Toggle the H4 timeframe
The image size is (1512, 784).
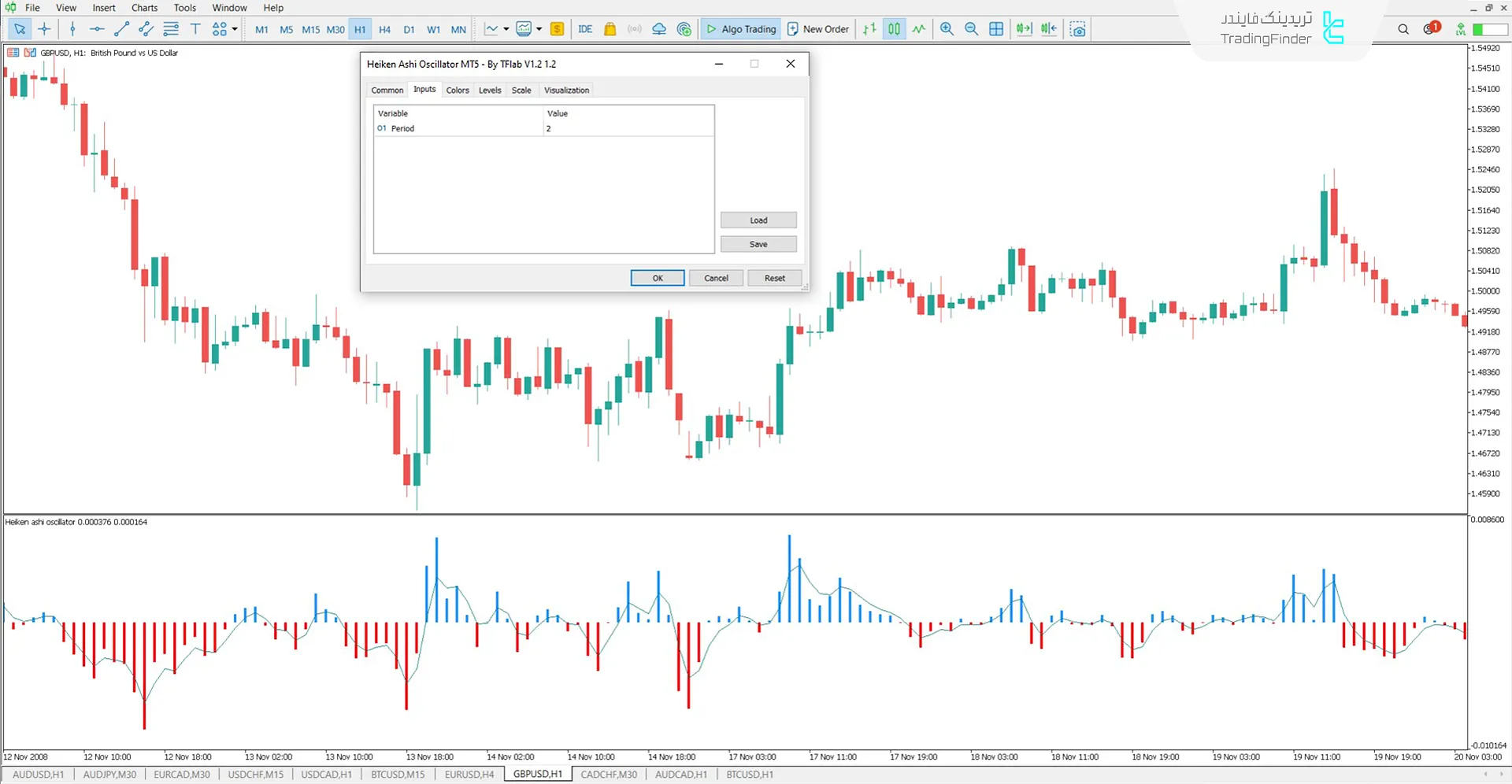[x=384, y=28]
